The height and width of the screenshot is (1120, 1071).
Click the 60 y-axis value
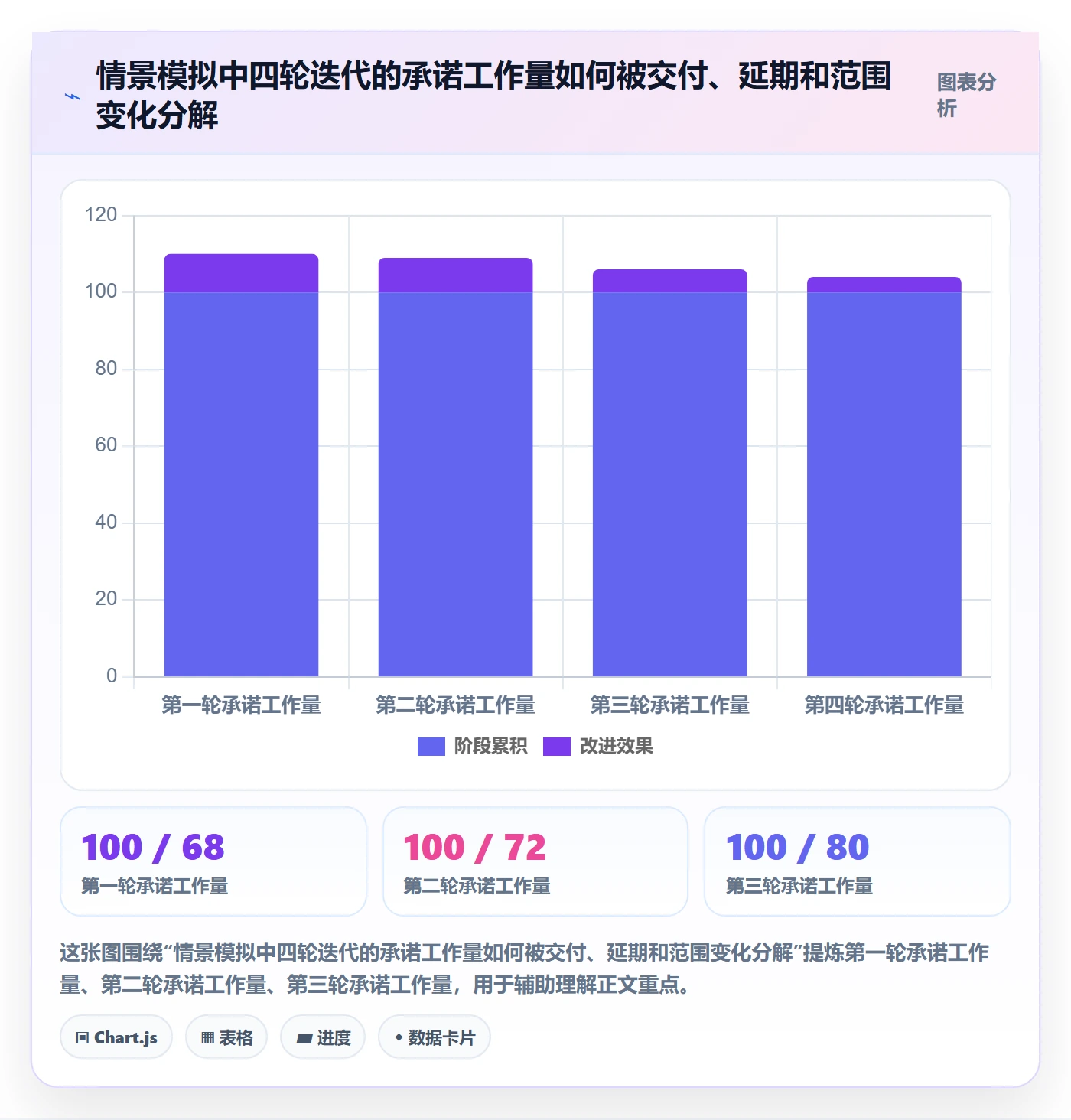(106, 445)
